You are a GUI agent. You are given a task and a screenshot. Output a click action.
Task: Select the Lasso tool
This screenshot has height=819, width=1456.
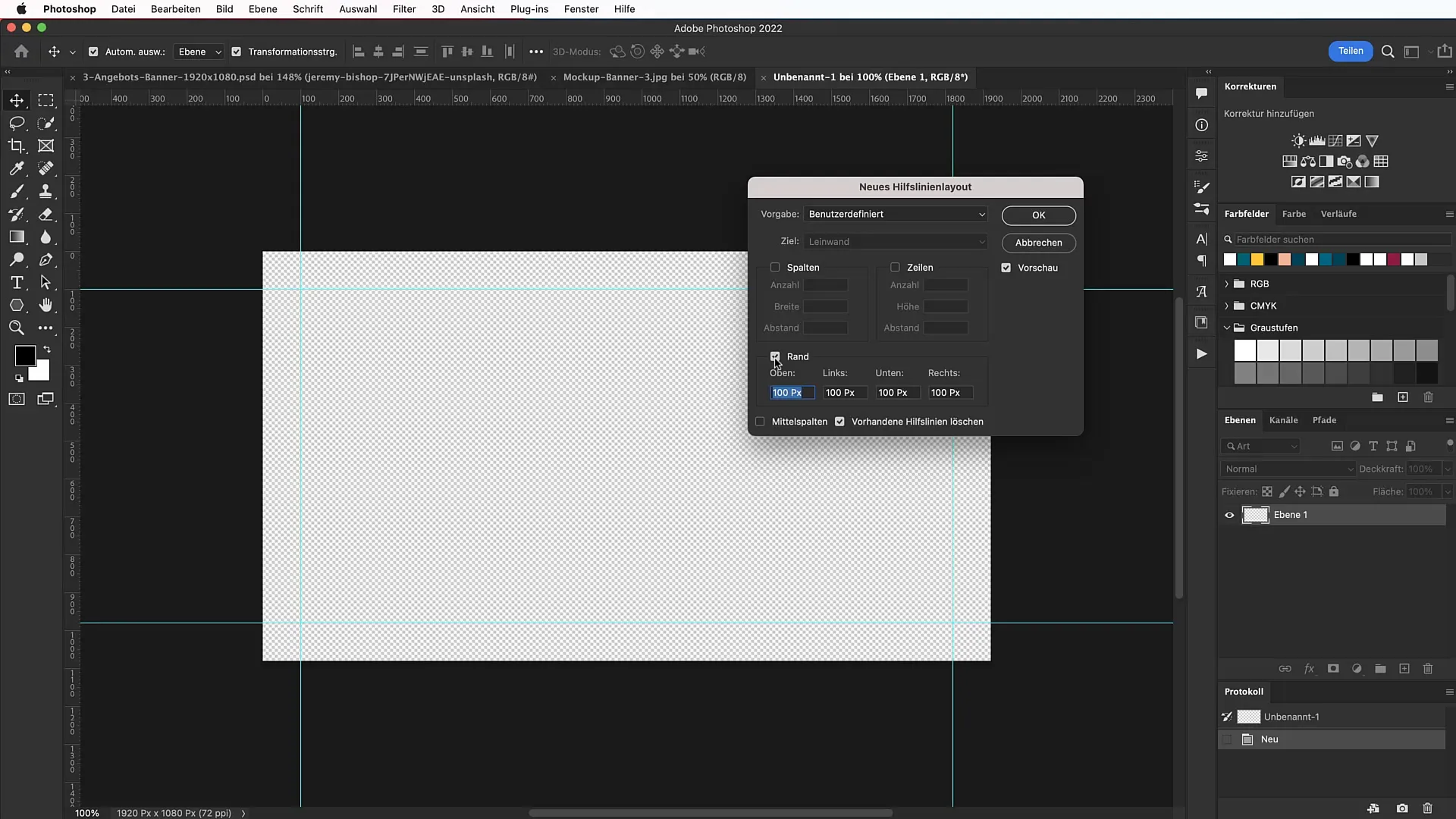[x=17, y=123]
